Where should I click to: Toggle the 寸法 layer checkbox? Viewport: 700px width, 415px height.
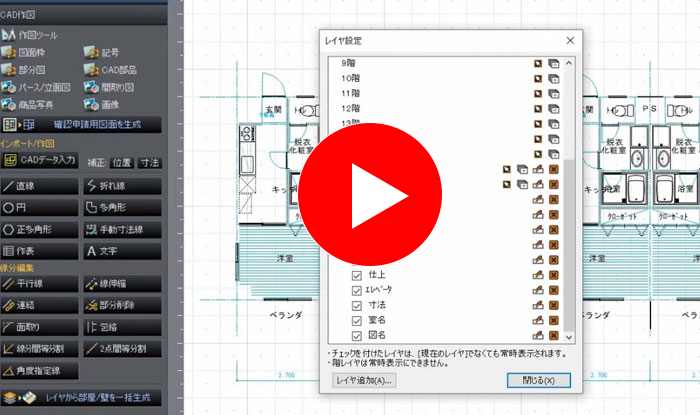click(356, 306)
